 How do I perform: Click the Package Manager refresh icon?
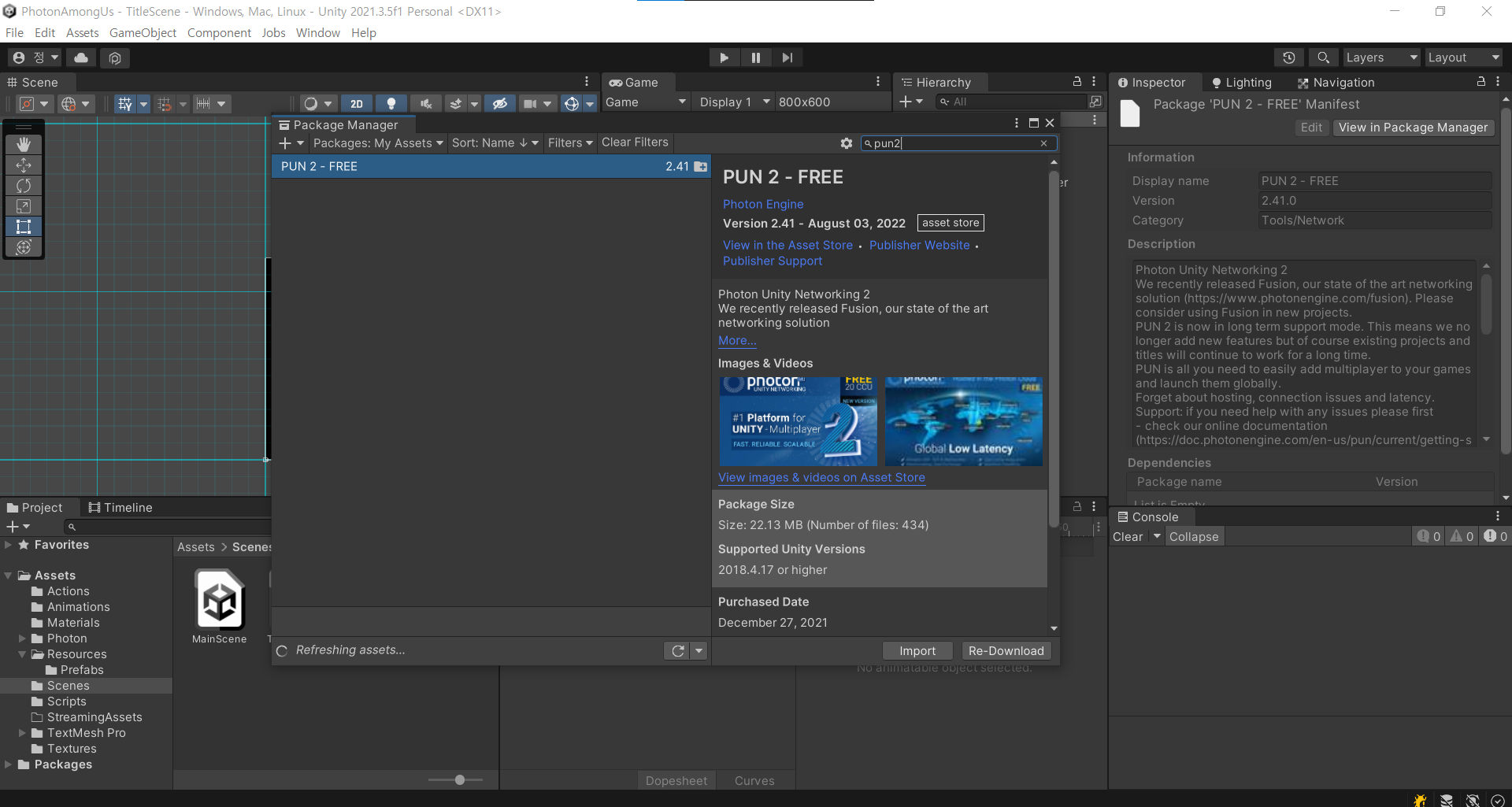click(677, 650)
